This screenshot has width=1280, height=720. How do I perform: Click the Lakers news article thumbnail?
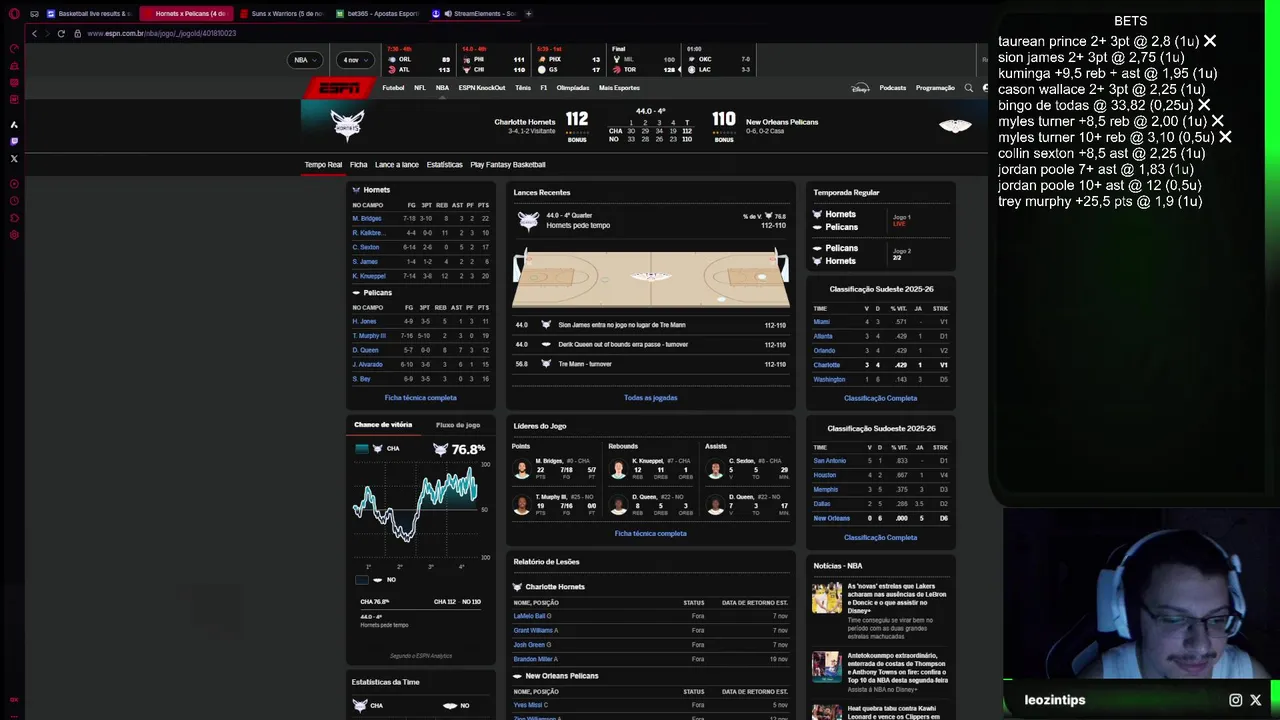827,598
